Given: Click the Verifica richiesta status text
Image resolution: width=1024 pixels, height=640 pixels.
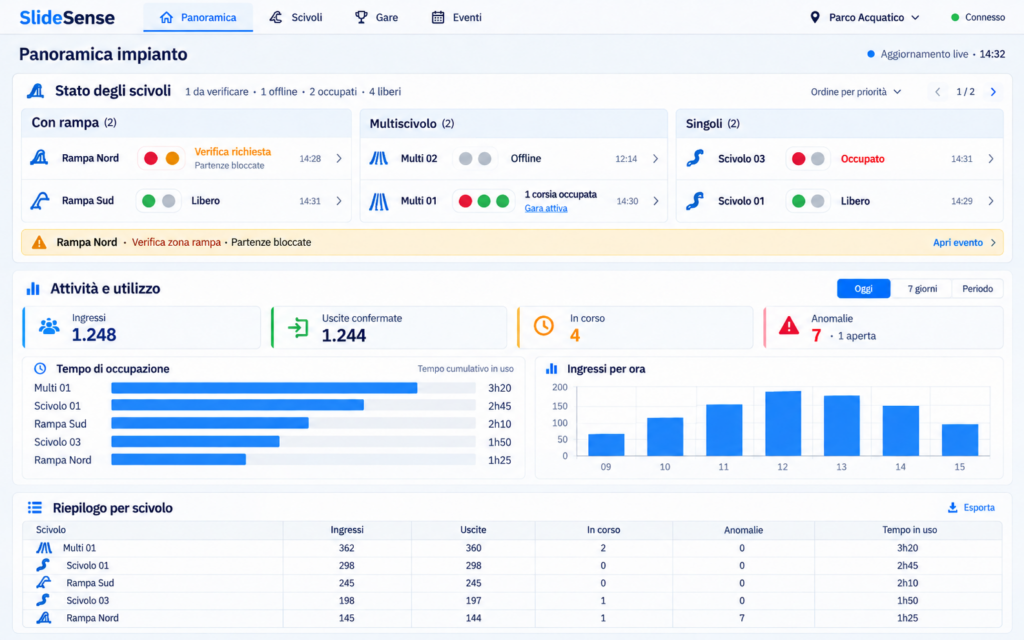Looking at the screenshot, I should tap(232, 152).
